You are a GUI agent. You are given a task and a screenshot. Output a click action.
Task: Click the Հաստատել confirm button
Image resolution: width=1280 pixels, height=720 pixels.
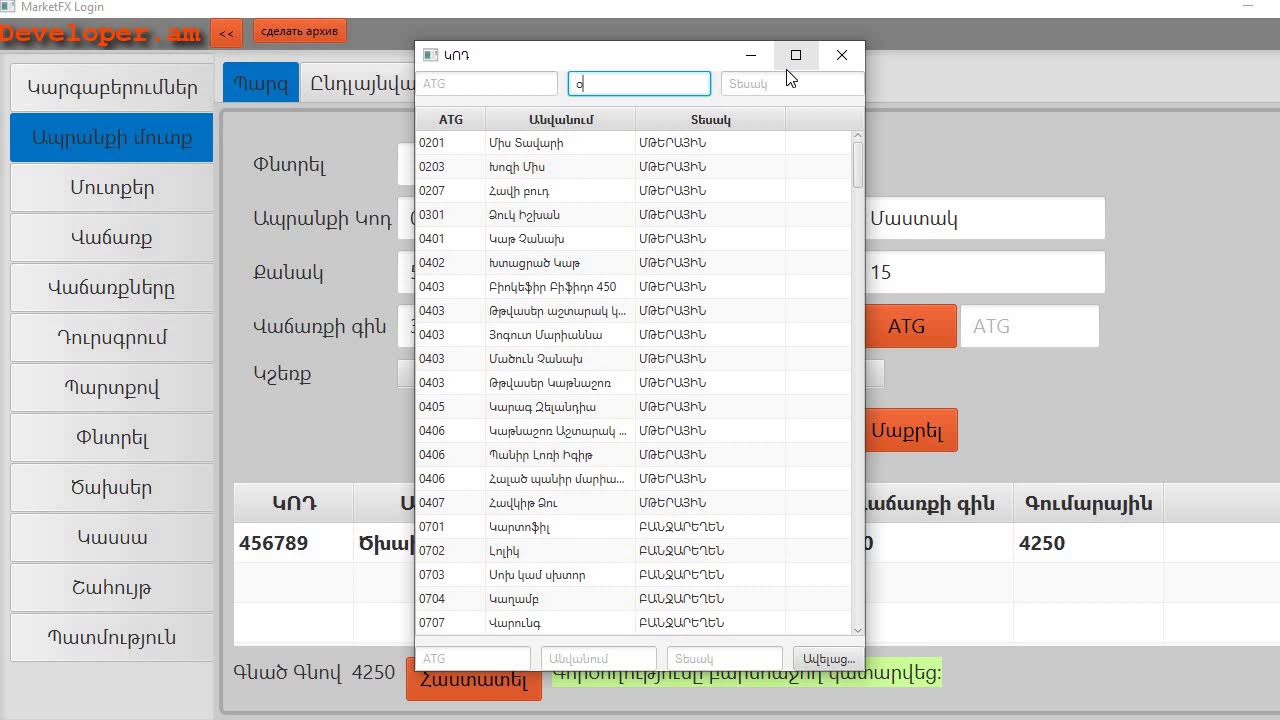point(474,680)
